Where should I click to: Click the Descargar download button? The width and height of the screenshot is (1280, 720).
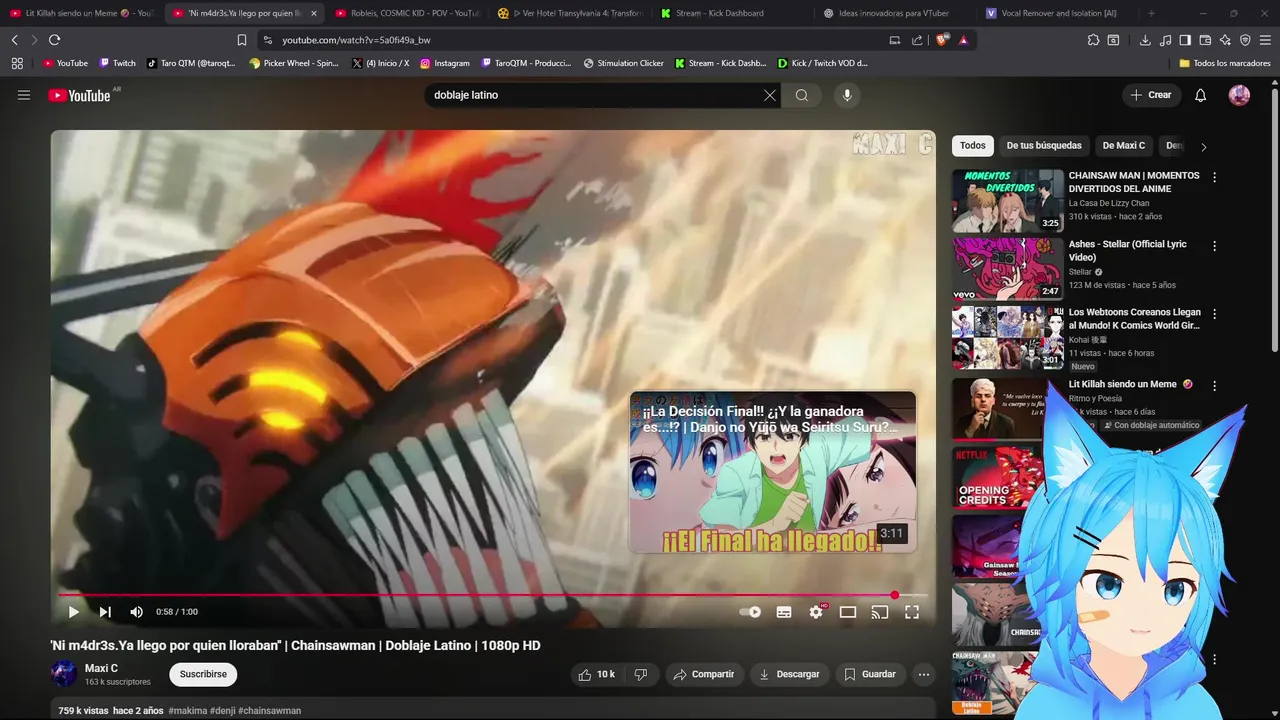[790, 674]
